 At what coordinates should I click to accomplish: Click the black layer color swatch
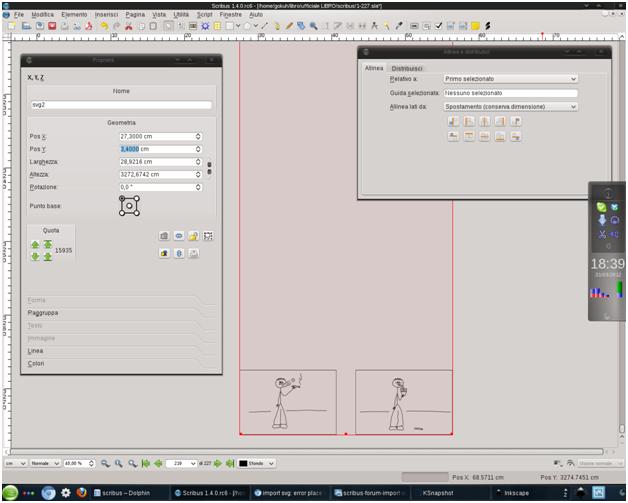tap(243, 463)
